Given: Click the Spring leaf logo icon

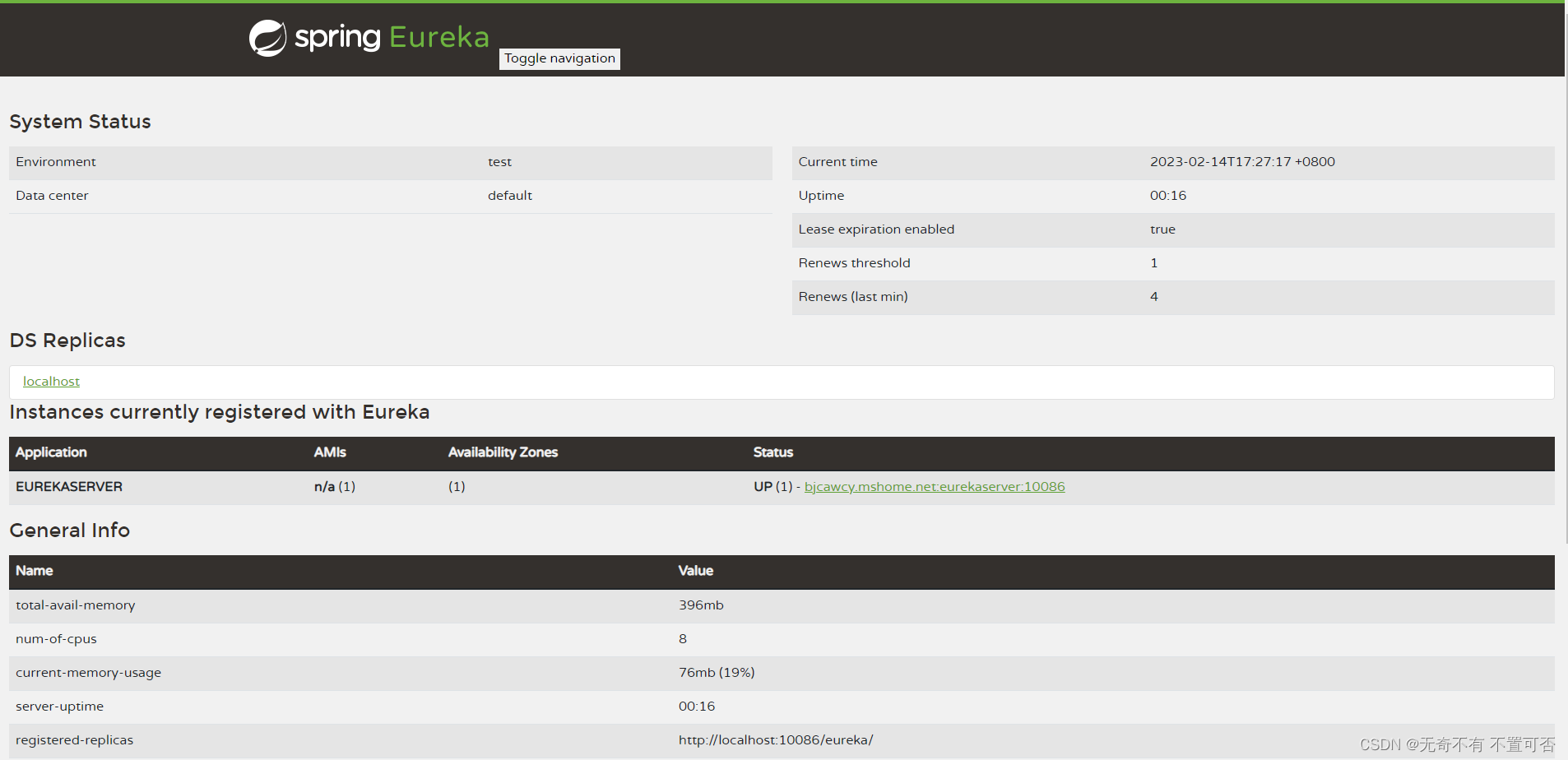Looking at the screenshot, I should [267, 38].
